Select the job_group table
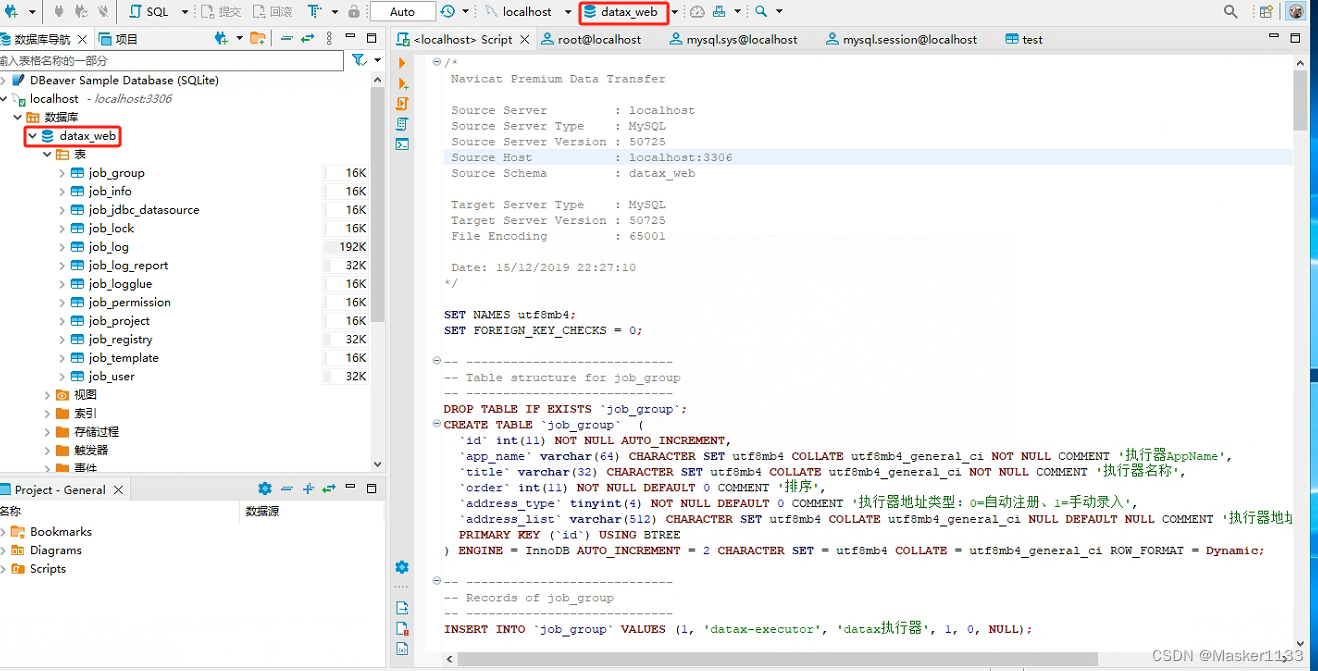 pos(117,173)
